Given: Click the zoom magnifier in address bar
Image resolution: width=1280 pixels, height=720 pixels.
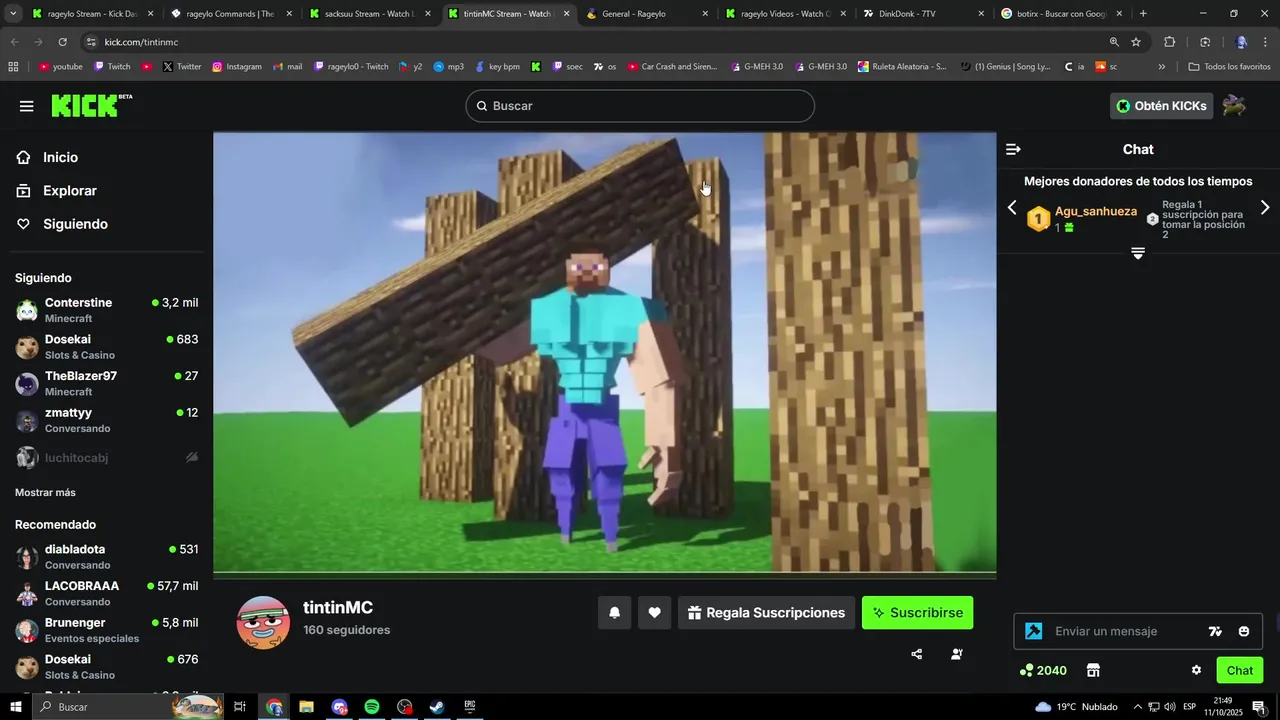Looking at the screenshot, I should pyautogui.click(x=1114, y=42).
